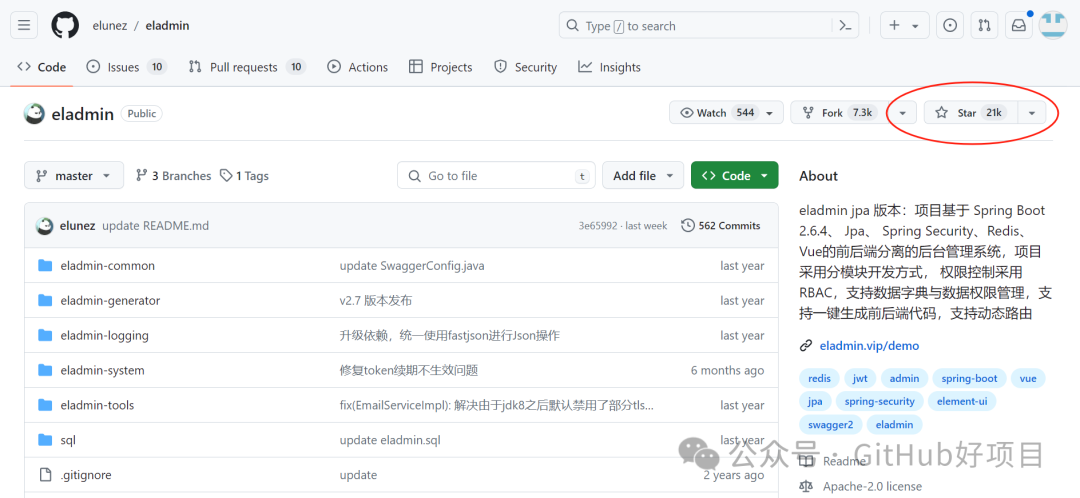The image size is (1080, 498).
Task: Switch to the Code tab
Action: 42,67
